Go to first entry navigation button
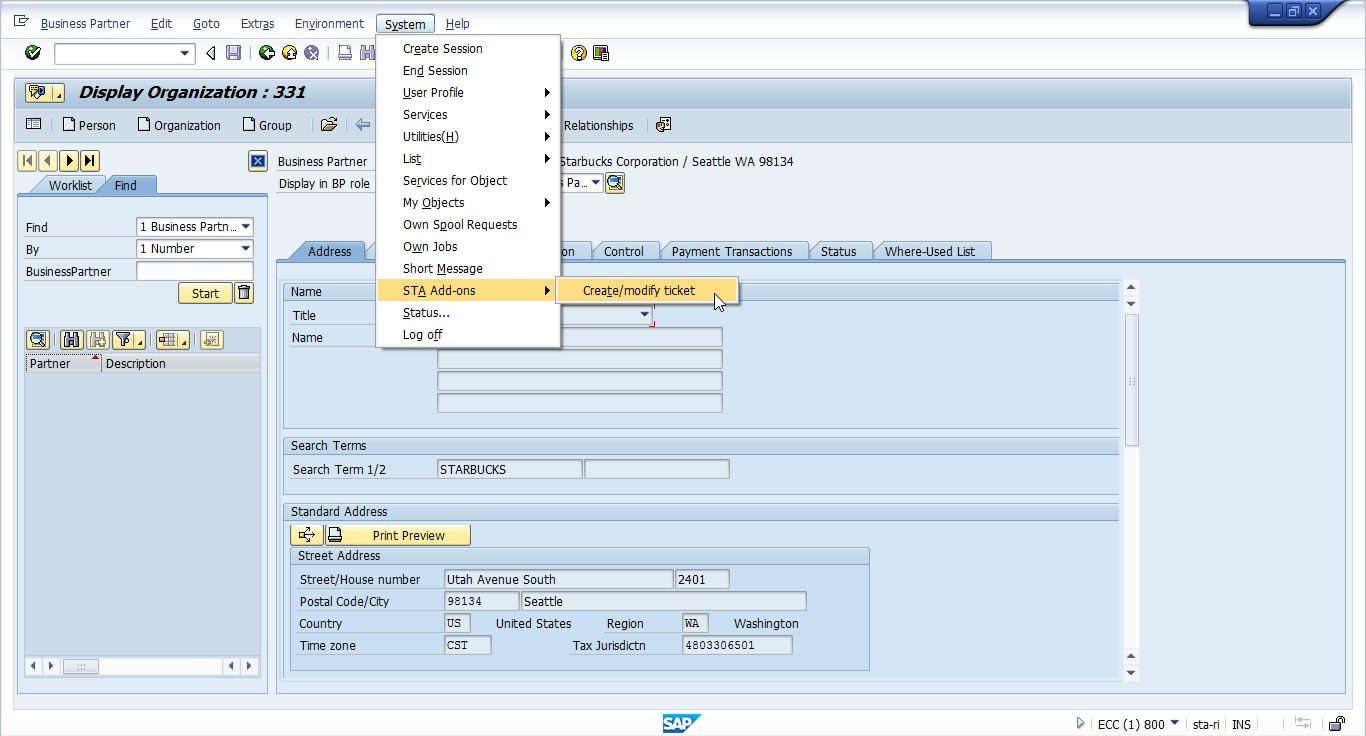This screenshot has width=1366, height=736. tap(28, 161)
